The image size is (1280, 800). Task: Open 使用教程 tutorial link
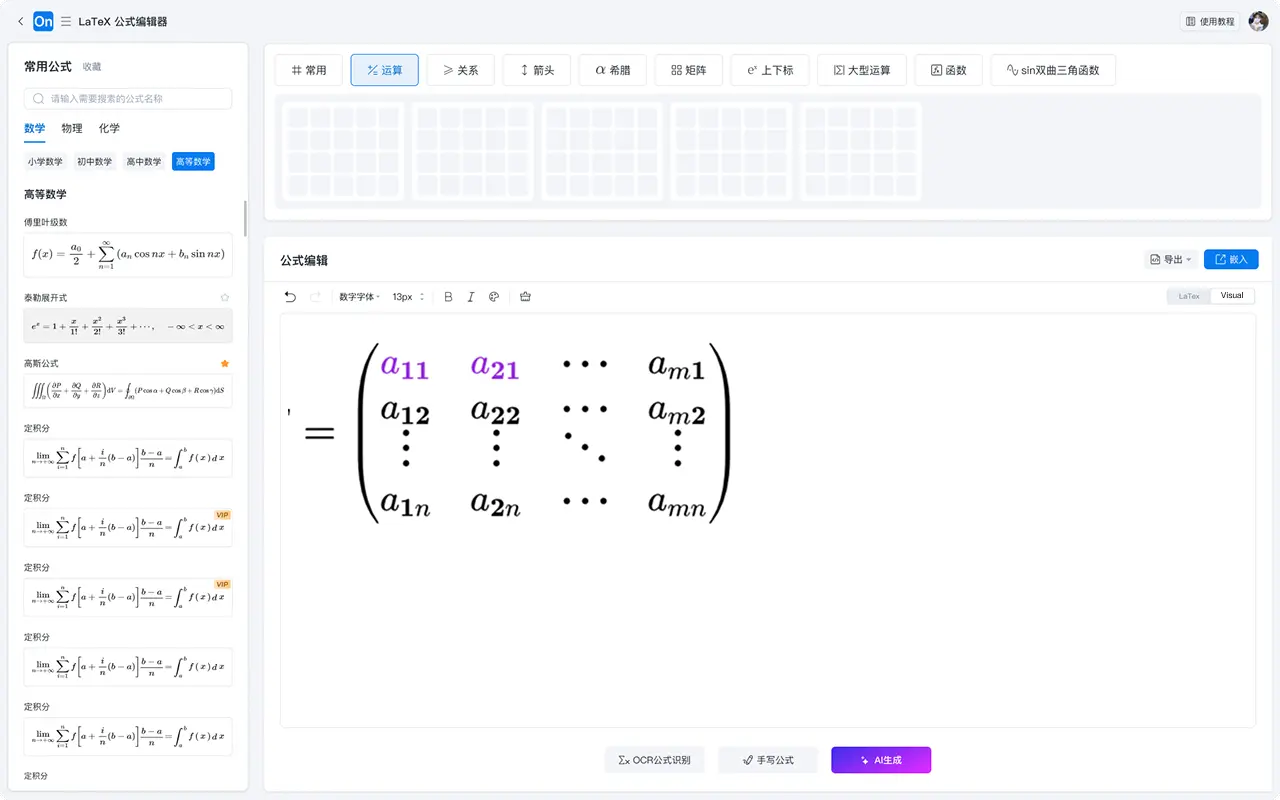point(1209,20)
